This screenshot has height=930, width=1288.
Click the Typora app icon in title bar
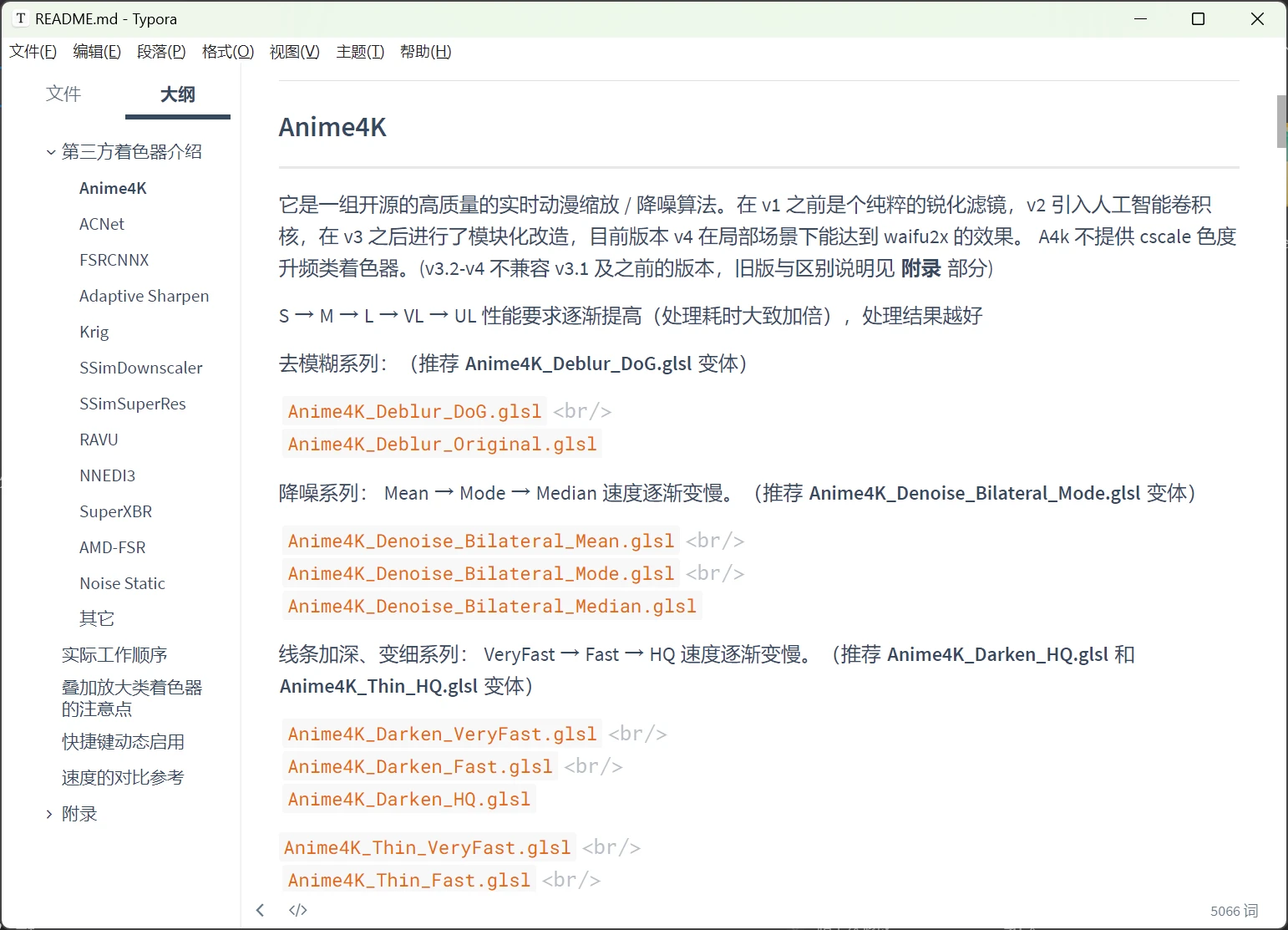point(20,18)
